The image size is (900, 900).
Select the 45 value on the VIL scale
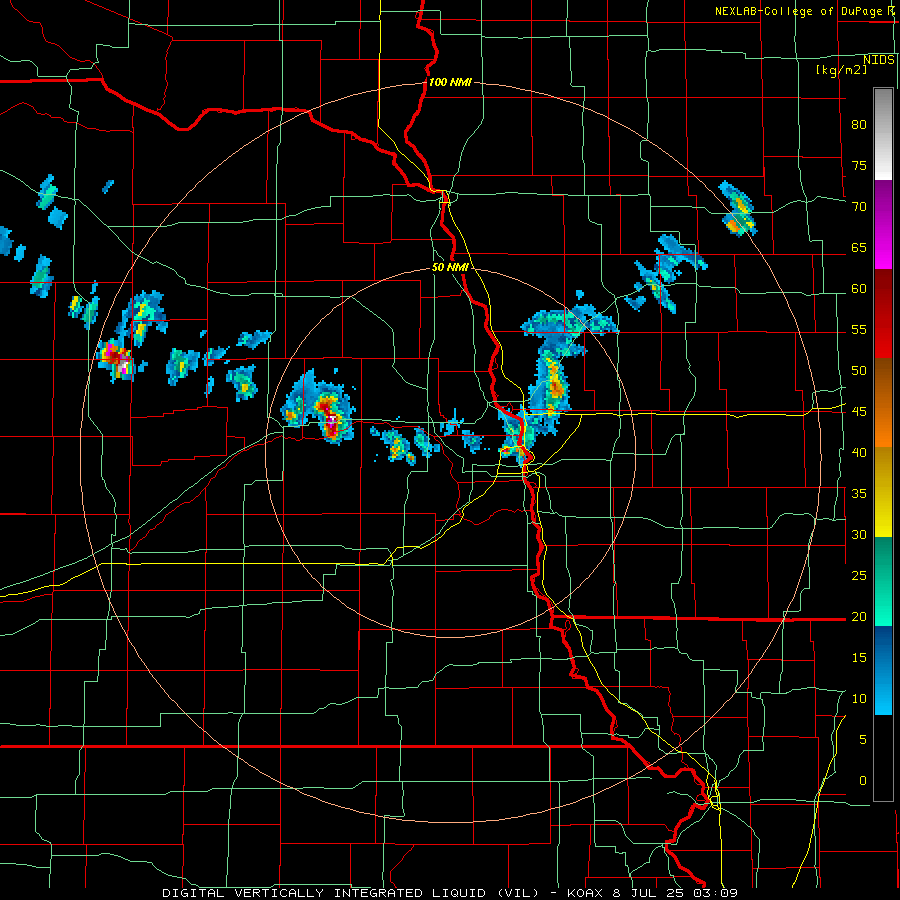[x=859, y=412]
